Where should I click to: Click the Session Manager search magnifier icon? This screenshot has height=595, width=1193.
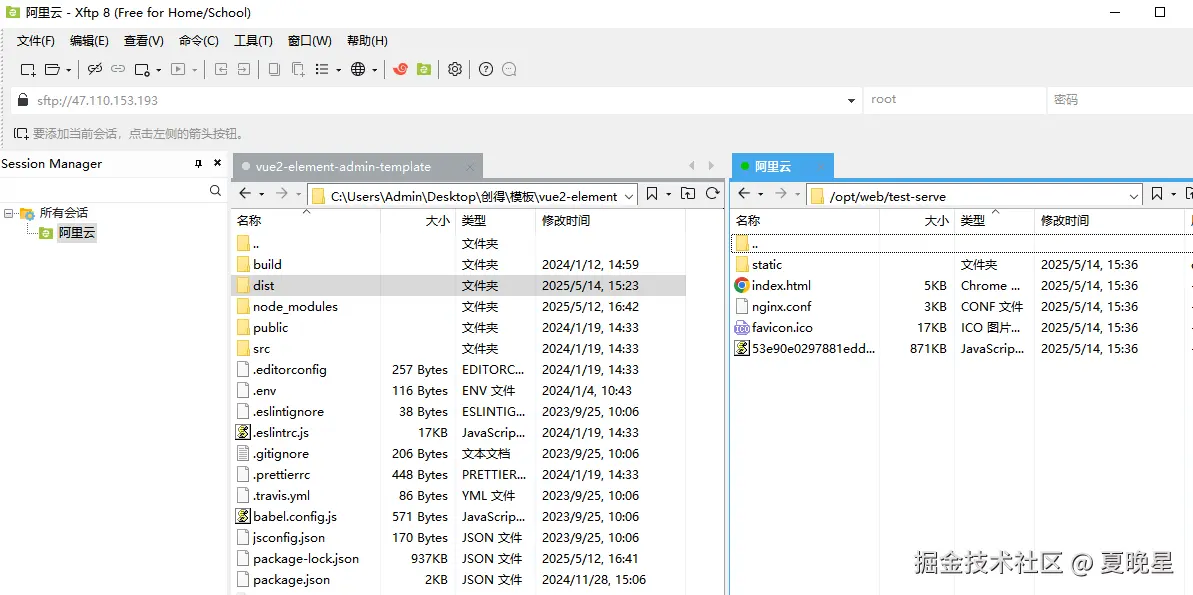pyautogui.click(x=215, y=190)
